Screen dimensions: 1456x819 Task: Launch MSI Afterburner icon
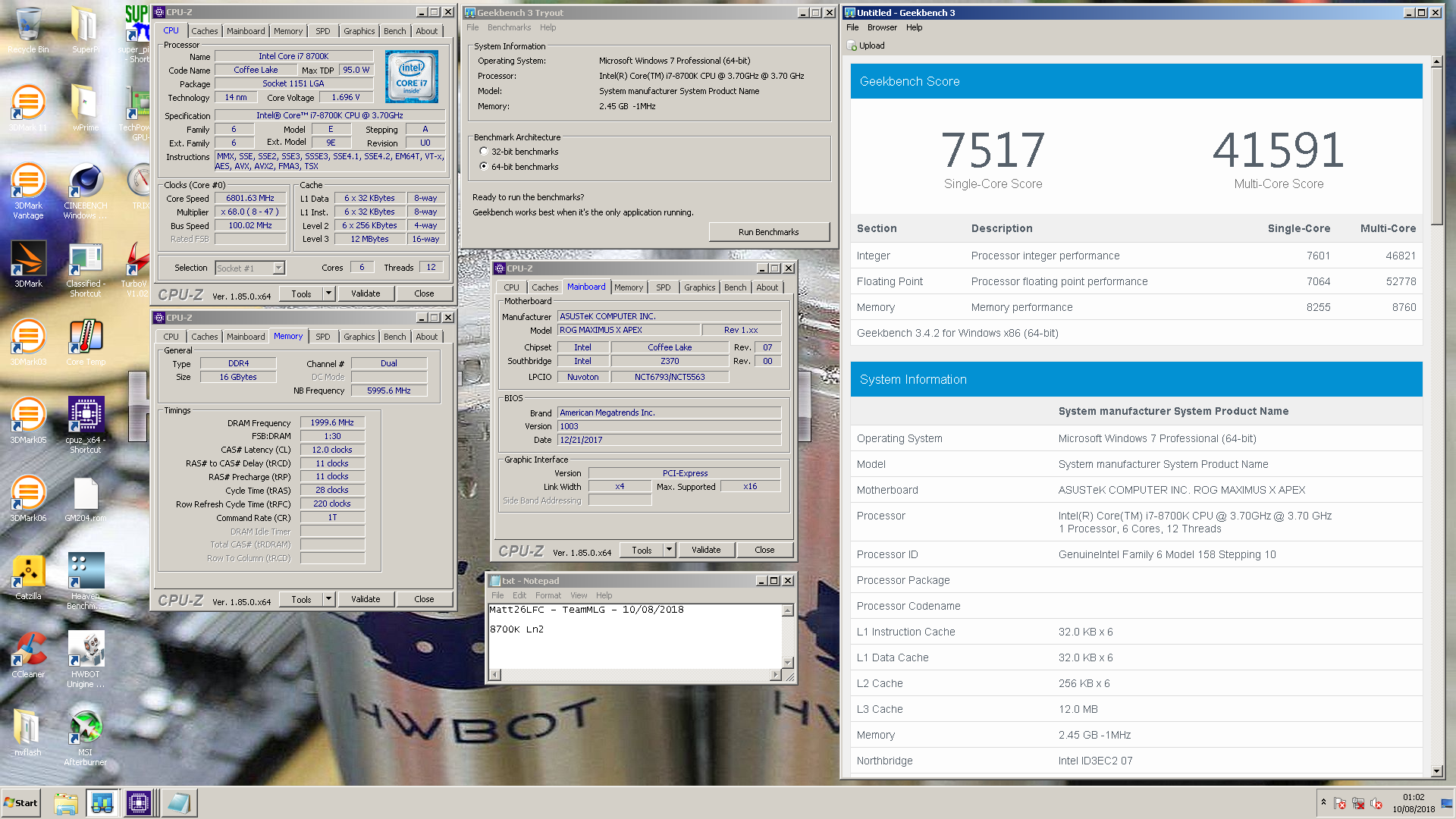[85, 737]
